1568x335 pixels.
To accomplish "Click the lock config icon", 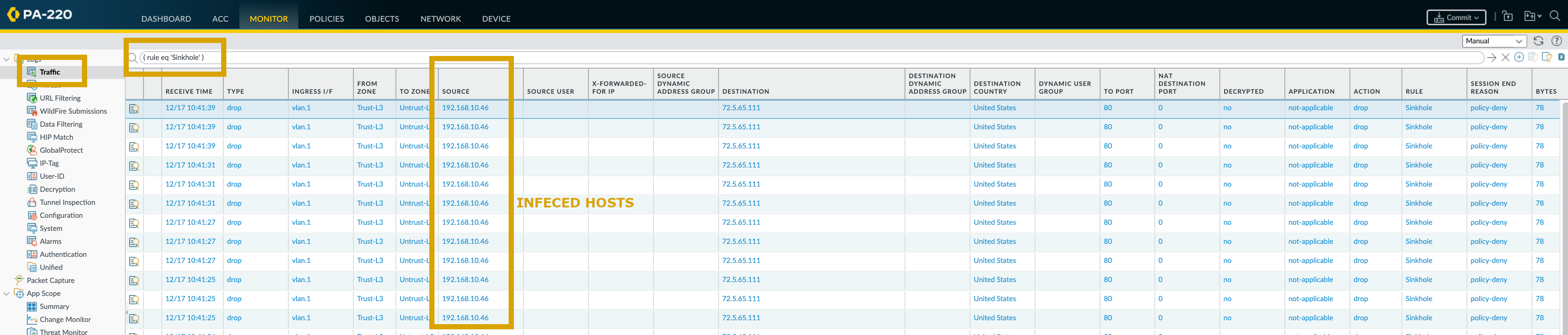I will coord(1507,16).
